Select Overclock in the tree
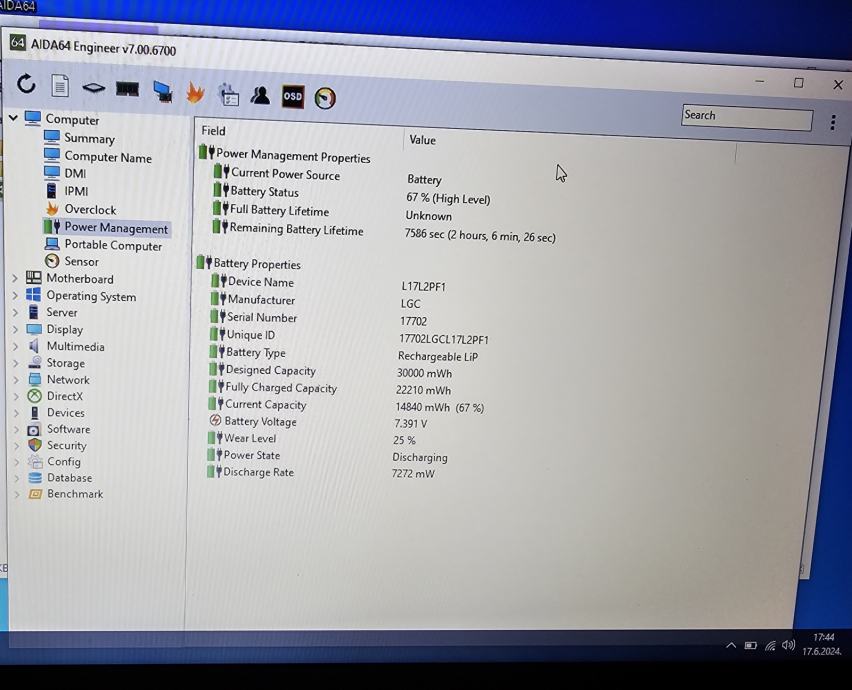 click(x=80, y=209)
